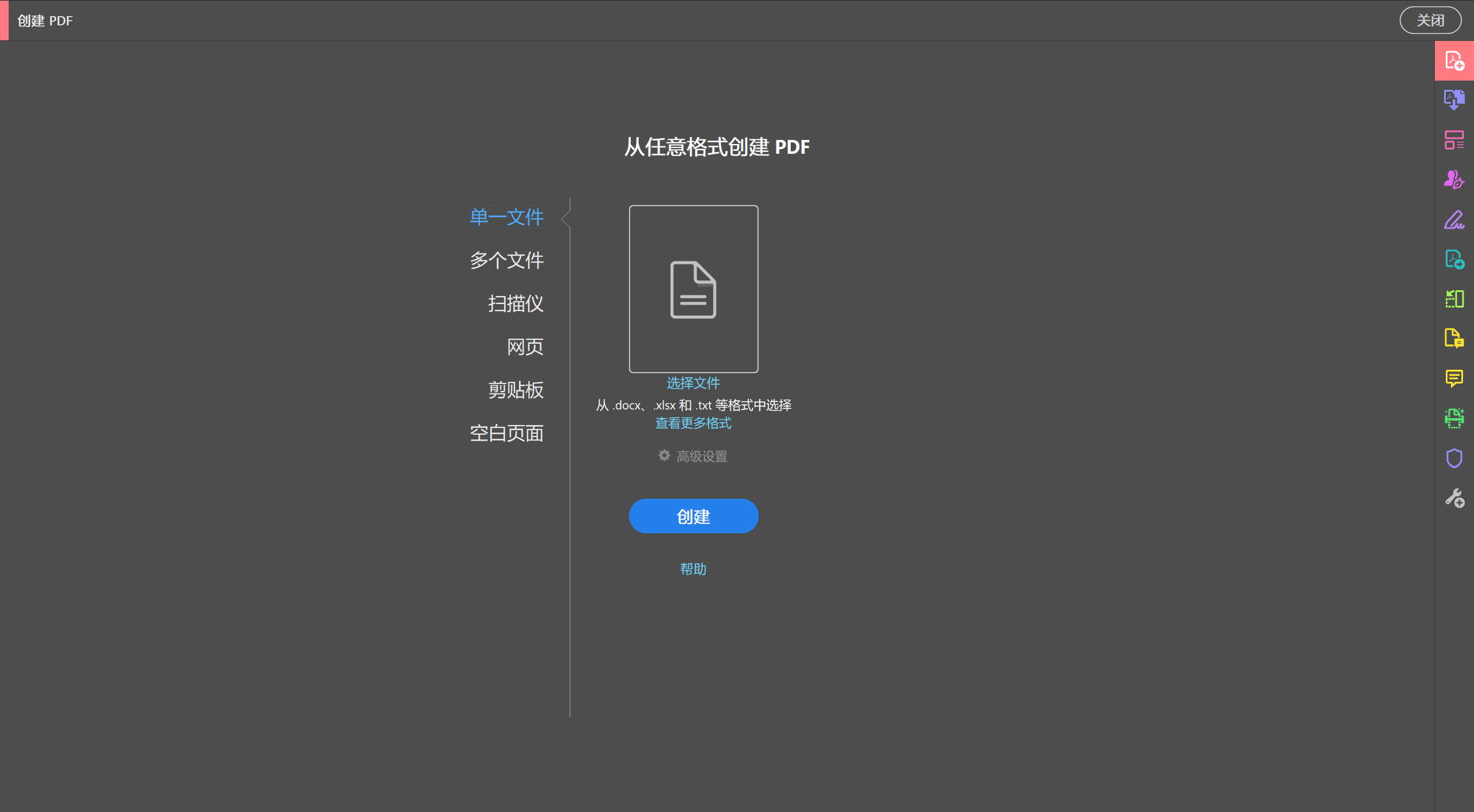Open the Export PDF arrow icon
Screen dimensions: 1474x812
coord(1454,259)
